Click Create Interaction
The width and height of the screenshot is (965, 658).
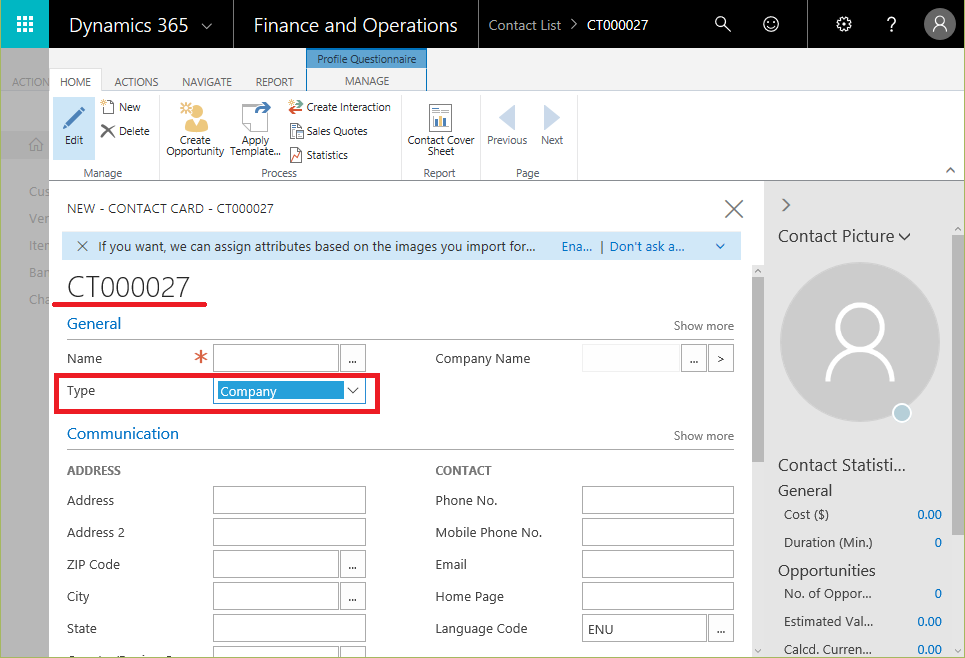(339, 107)
